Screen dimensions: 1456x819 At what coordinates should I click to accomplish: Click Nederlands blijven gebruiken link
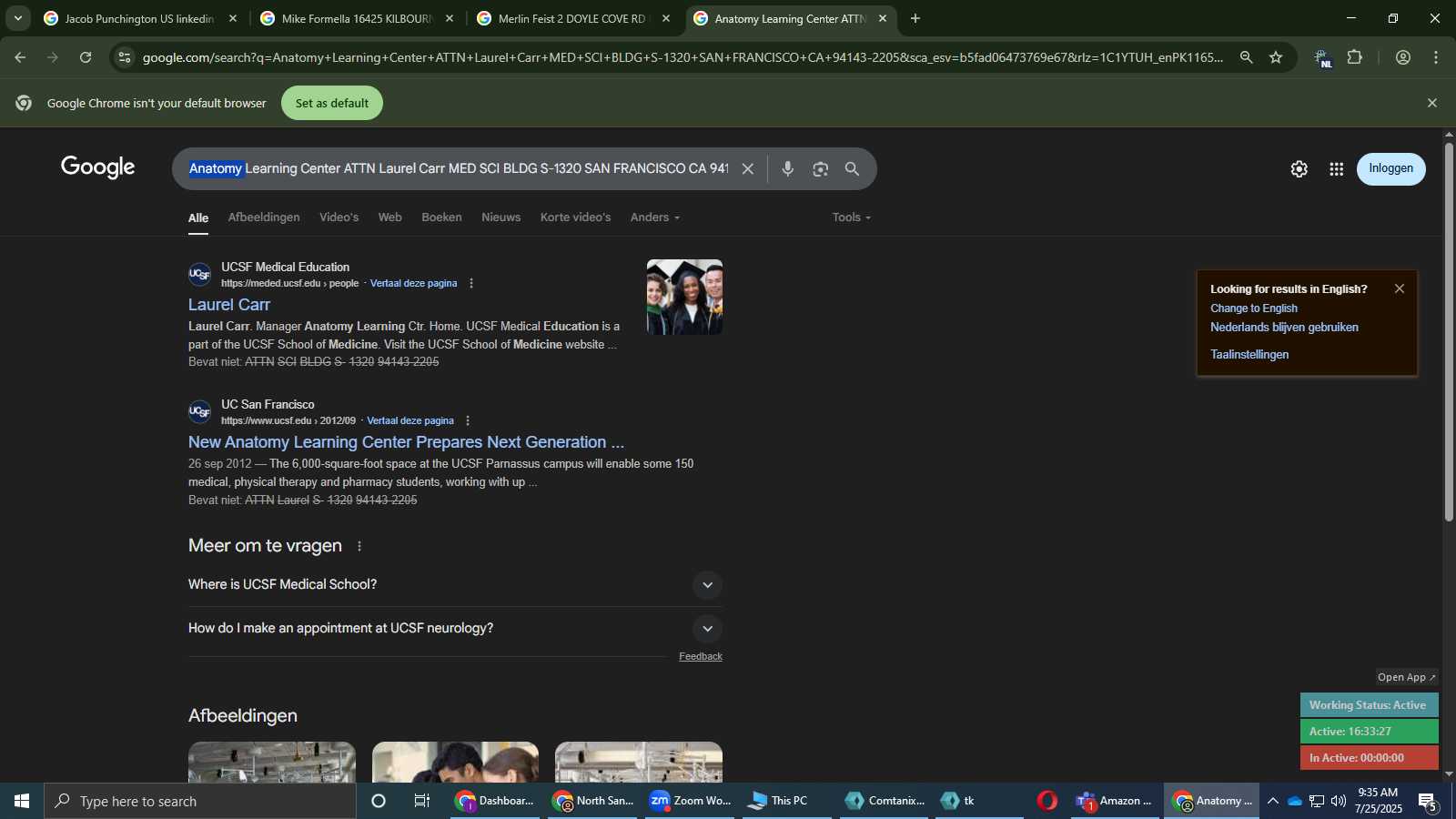1284,328
